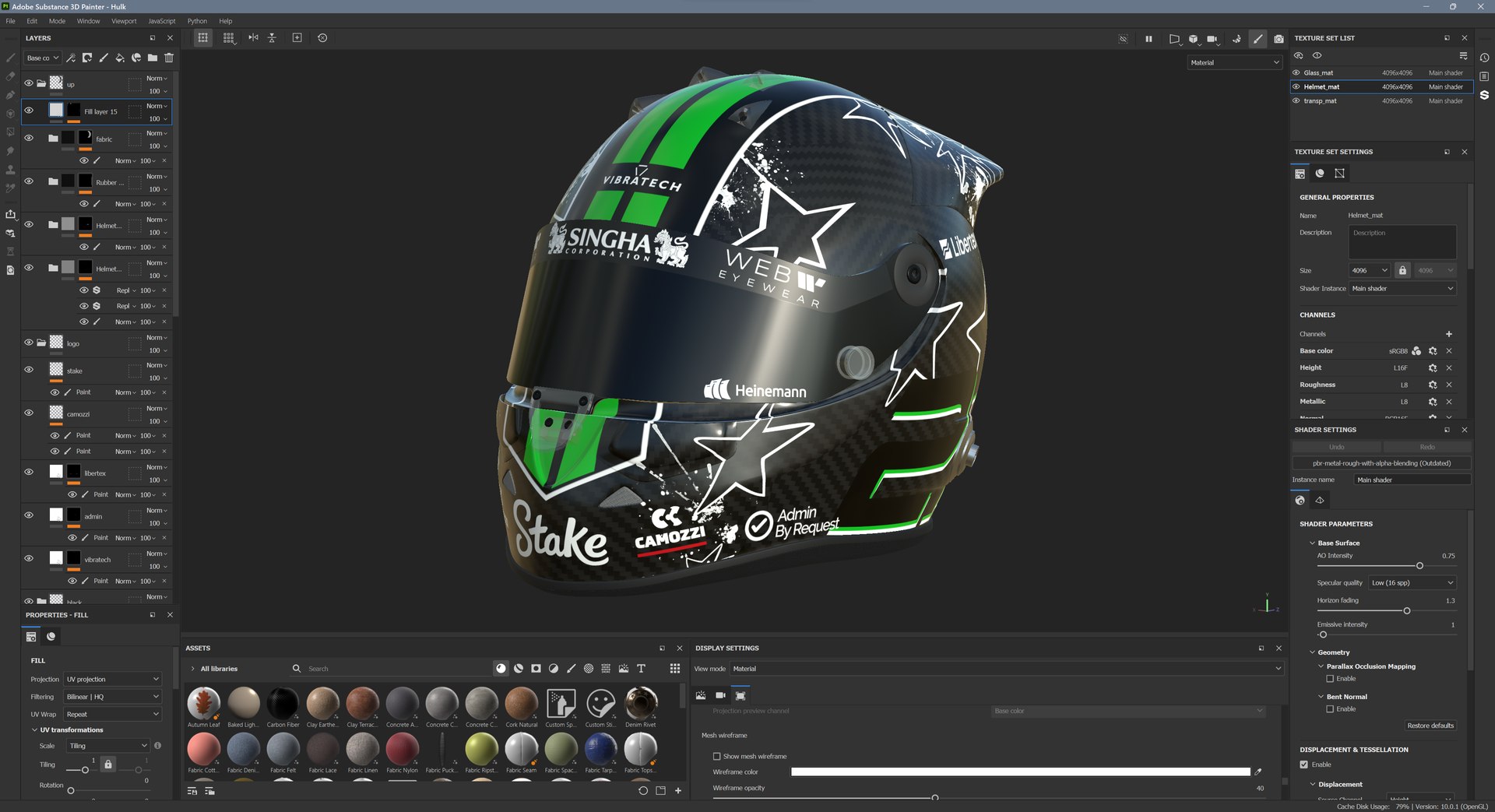Open the Base co channel dropdown in Layers

(42, 58)
